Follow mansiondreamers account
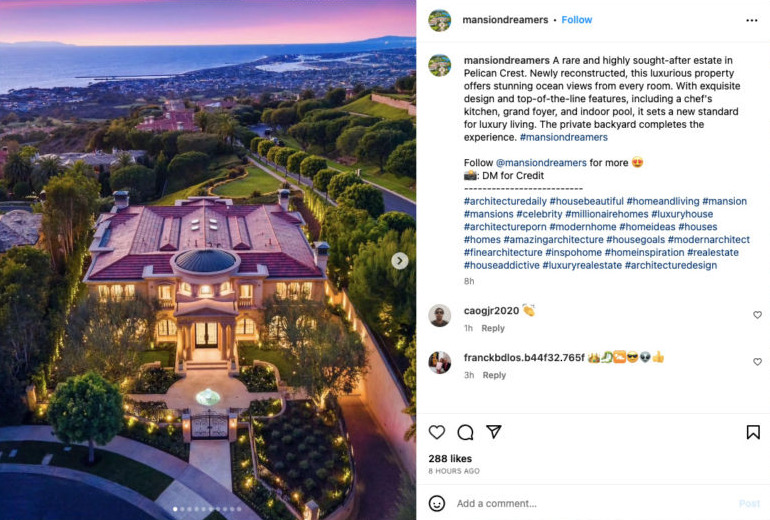Viewport: 770px width, 520px height. (577, 20)
